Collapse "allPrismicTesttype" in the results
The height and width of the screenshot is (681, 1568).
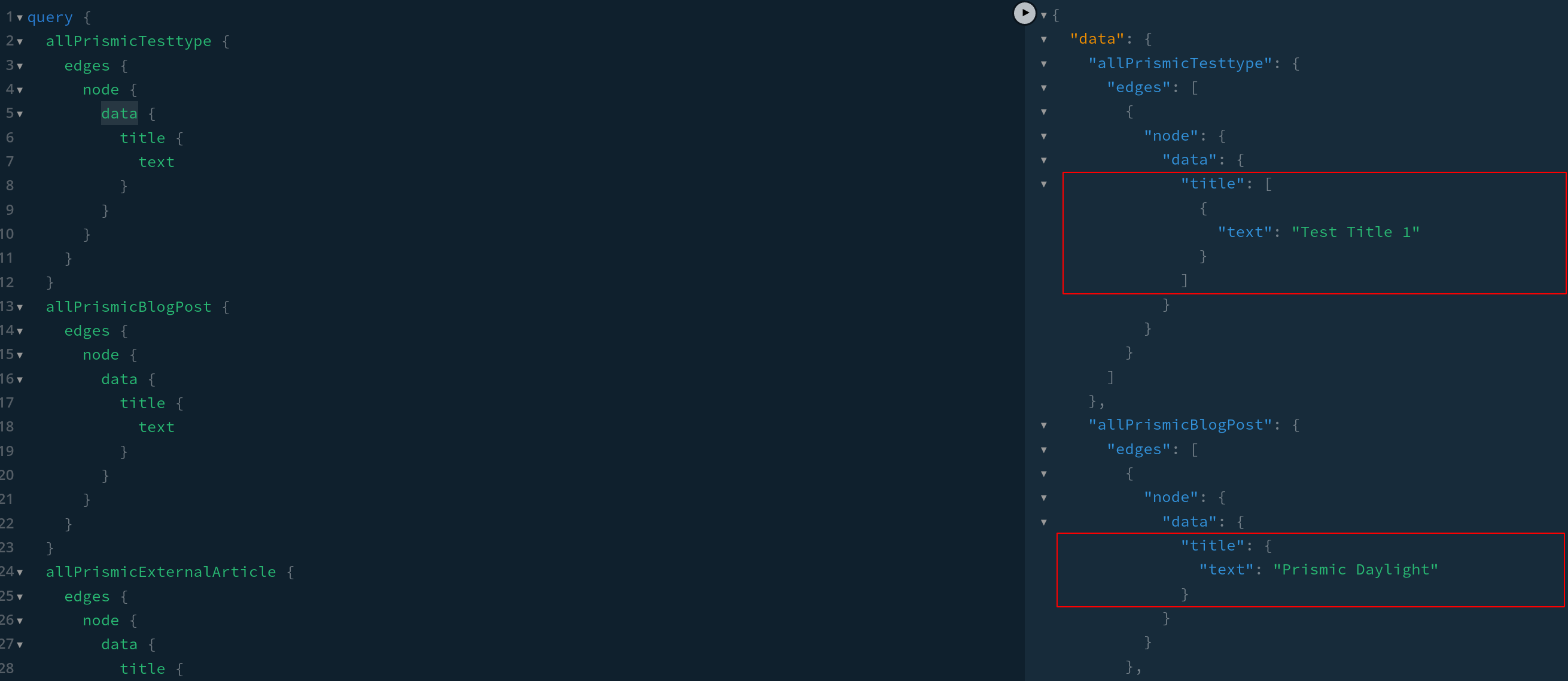coord(1043,63)
